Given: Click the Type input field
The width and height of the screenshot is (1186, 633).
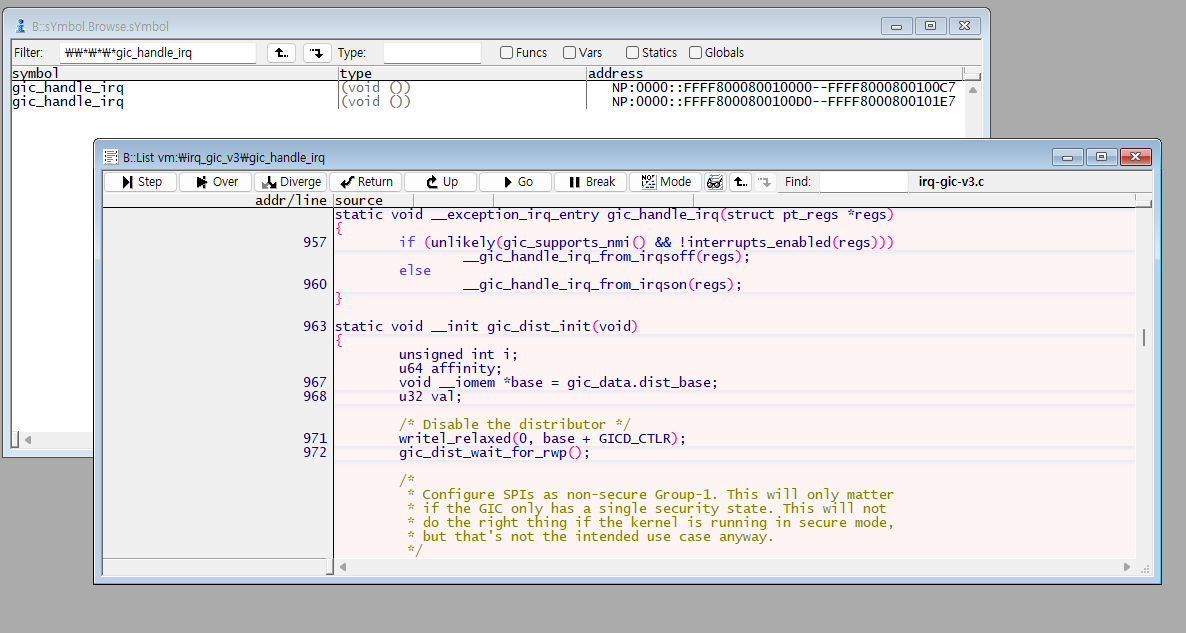Looking at the screenshot, I should (431, 53).
